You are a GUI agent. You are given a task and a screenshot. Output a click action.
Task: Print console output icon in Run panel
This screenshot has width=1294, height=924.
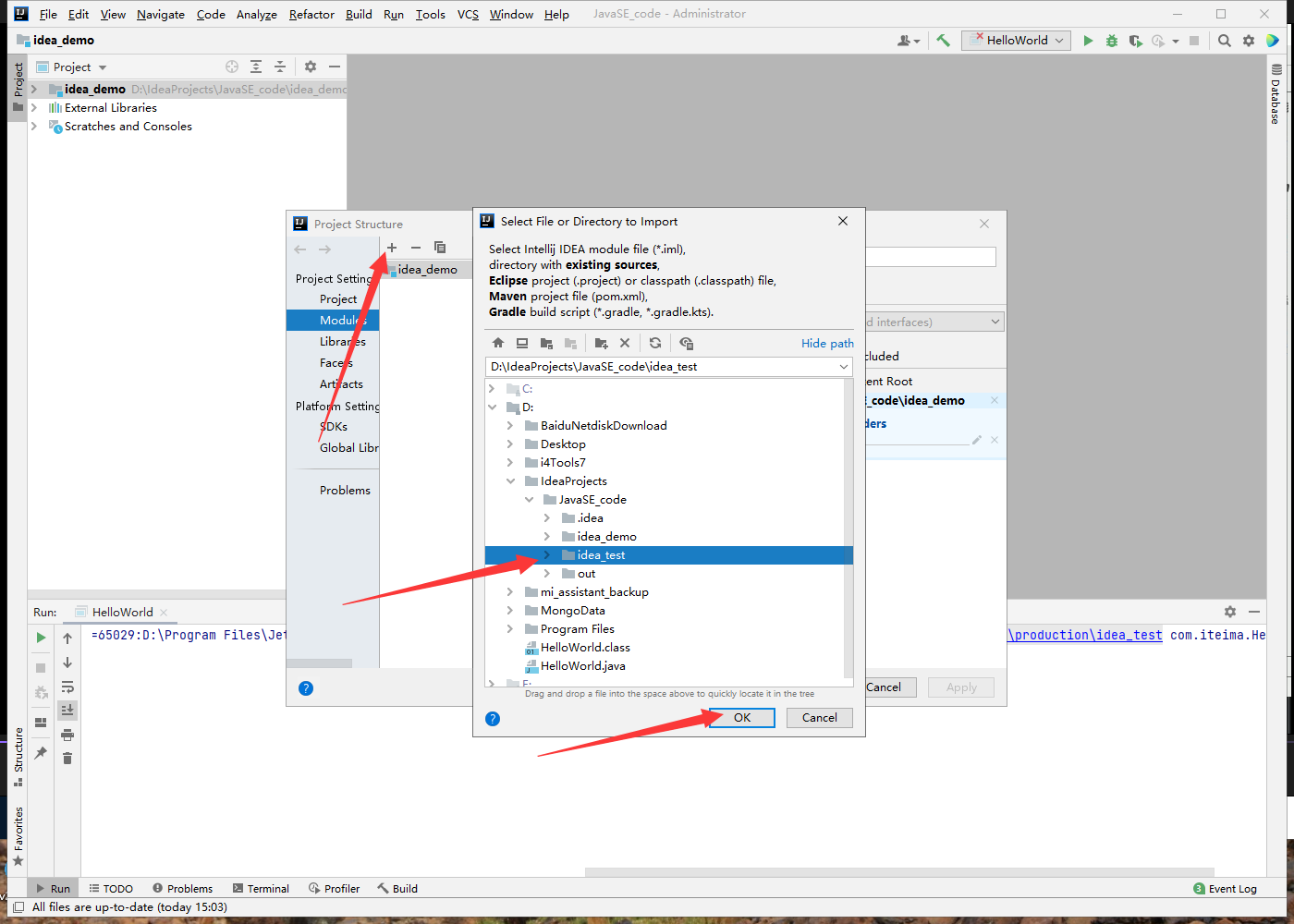coord(67,735)
